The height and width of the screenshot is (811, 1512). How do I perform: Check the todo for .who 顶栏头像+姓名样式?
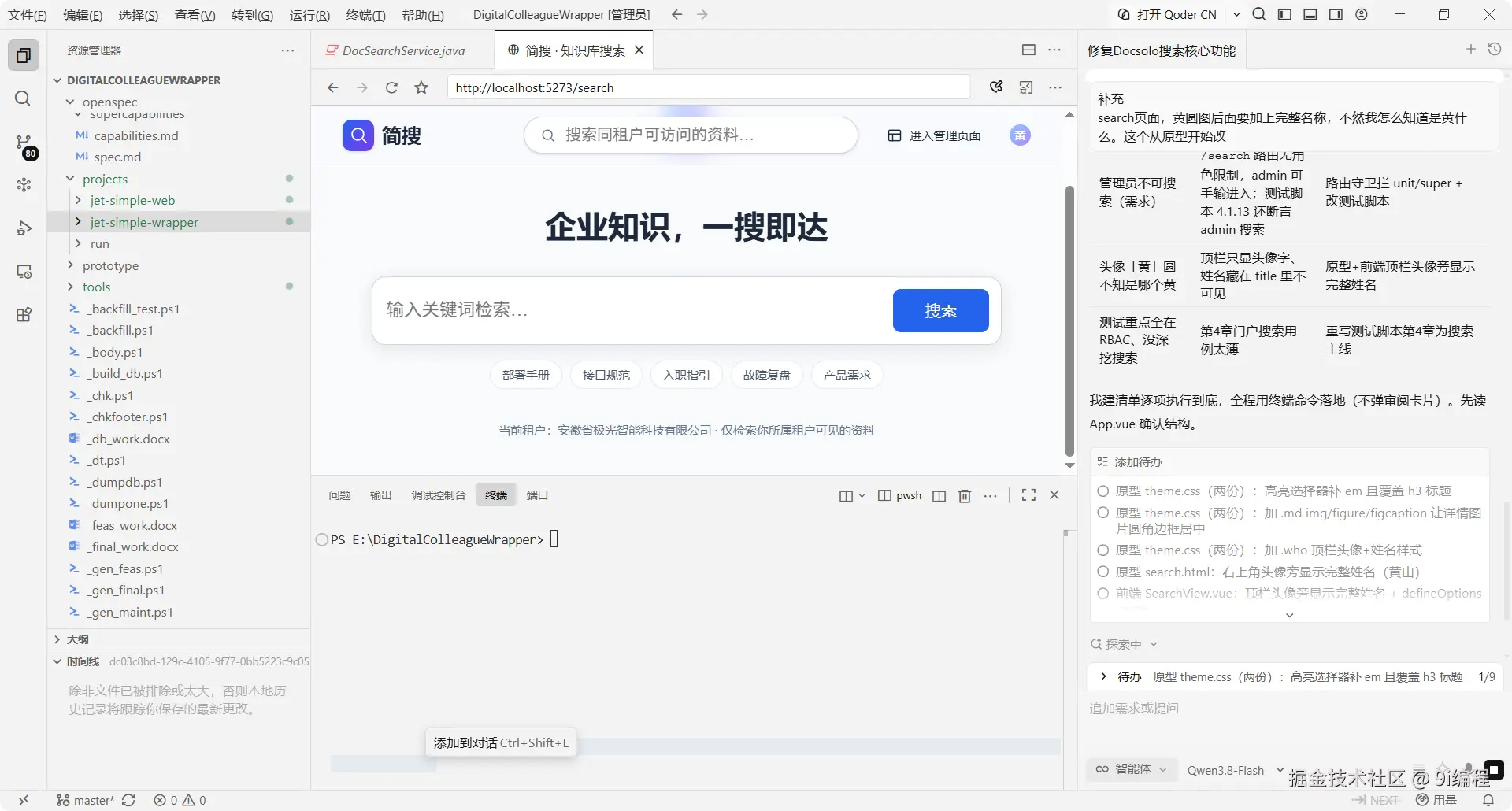(1102, 550)
